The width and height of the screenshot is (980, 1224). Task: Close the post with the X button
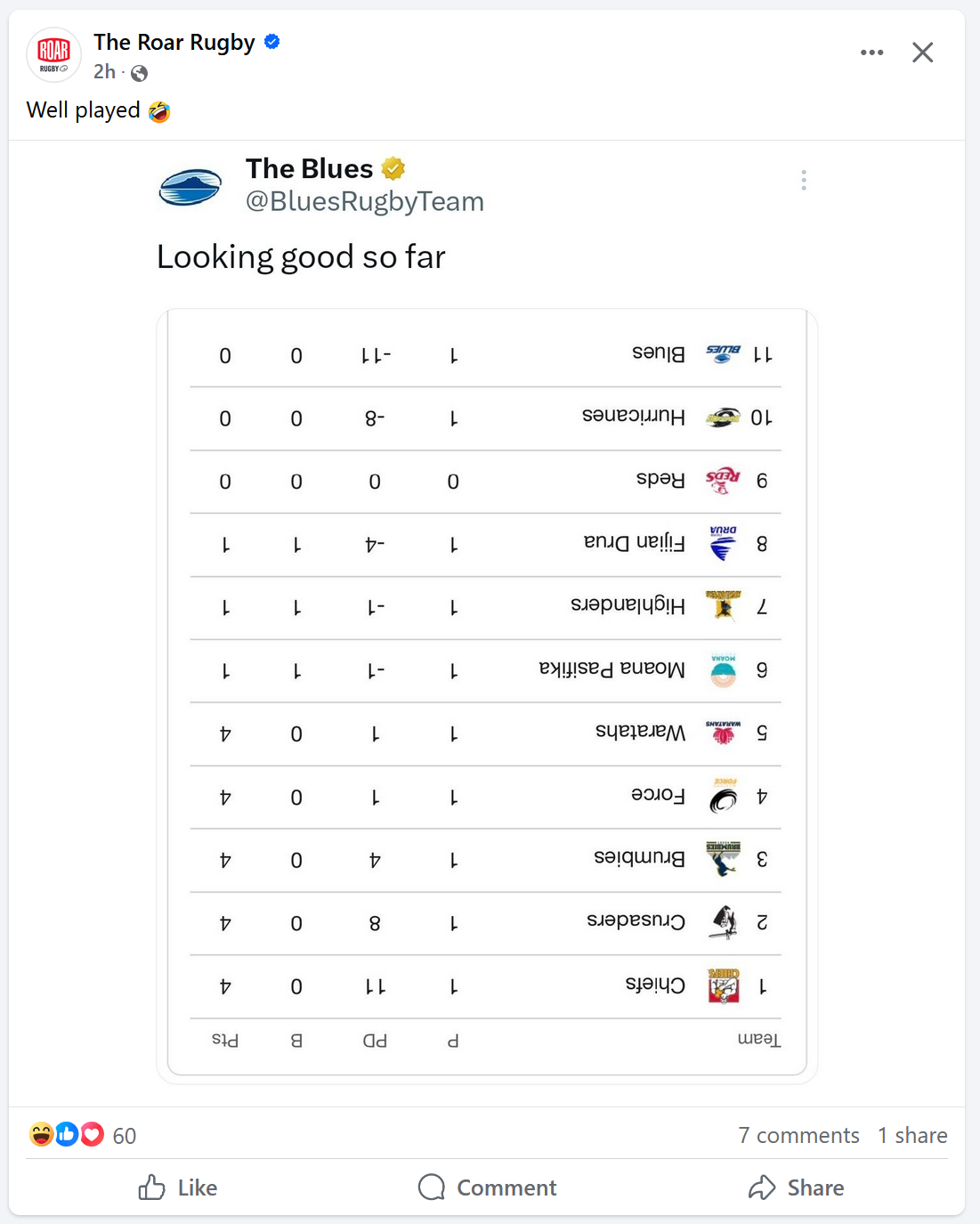(x=923, y=53)
